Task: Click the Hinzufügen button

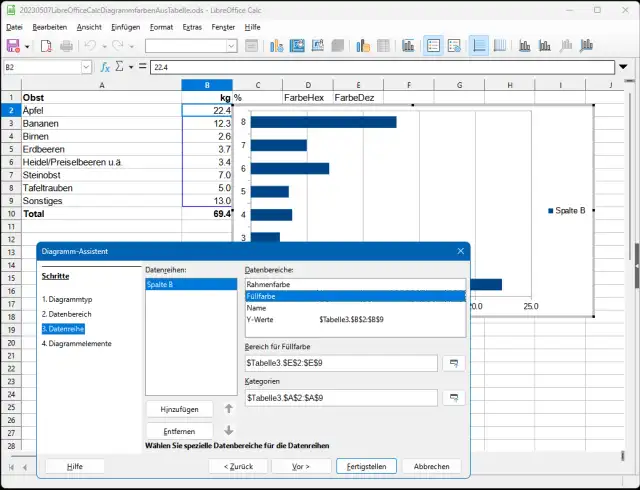Action: tap(180, 409)
